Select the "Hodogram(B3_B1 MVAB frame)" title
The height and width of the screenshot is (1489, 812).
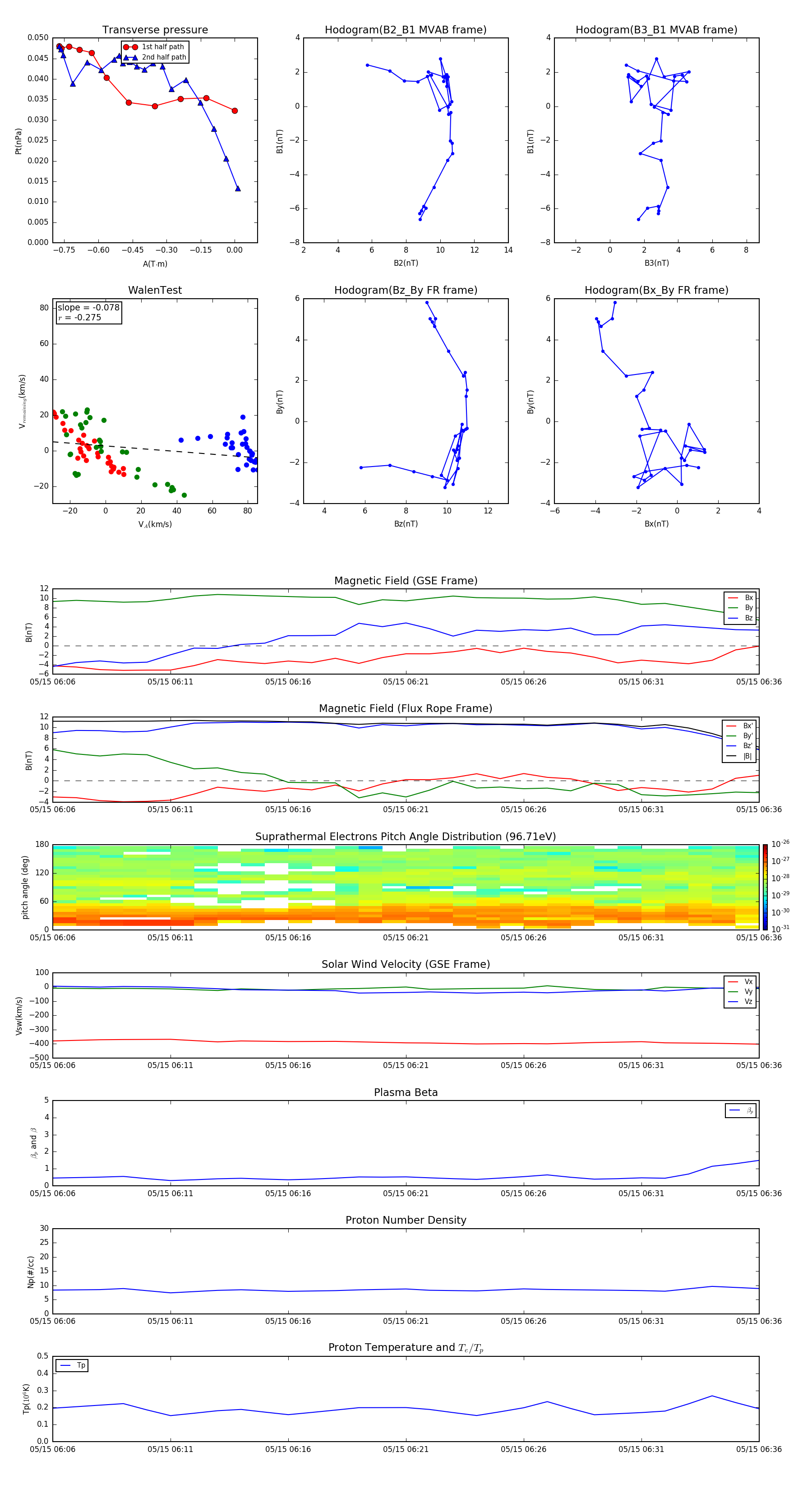point(656,30)
